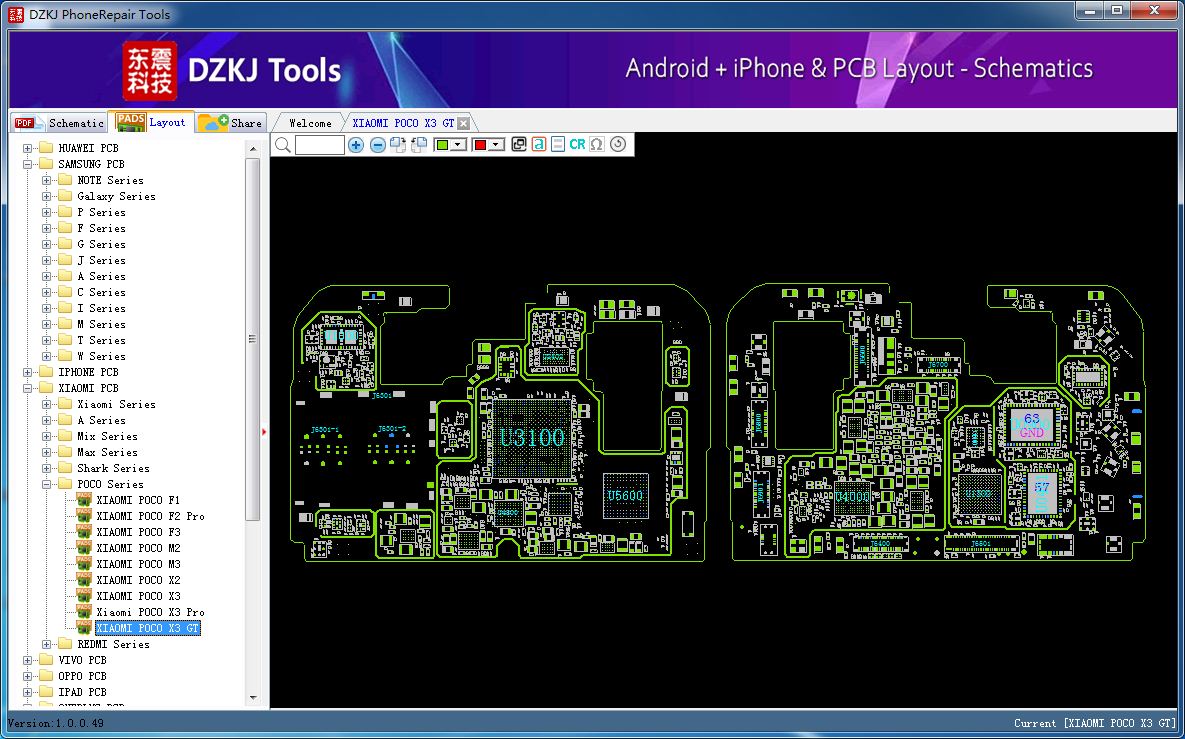The image size is (1185, 739).
Task: Toggle the text label 'a' icon
Action: pyautogui.click(x=538, y=144)
